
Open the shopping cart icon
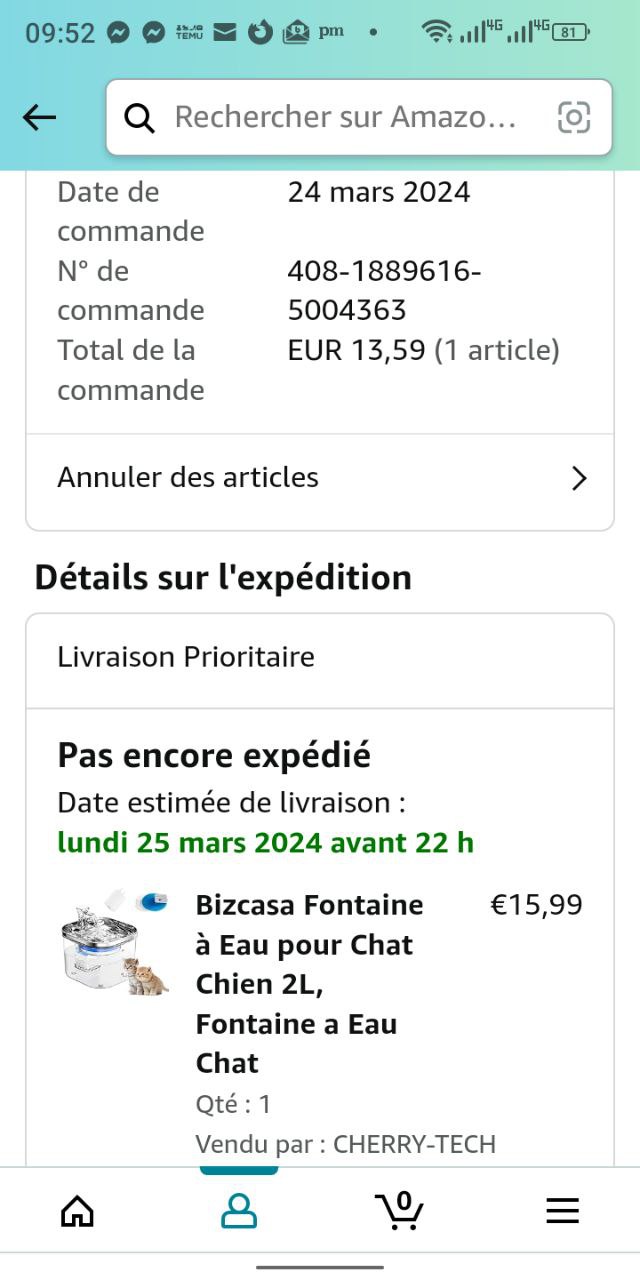point(400,1210)
